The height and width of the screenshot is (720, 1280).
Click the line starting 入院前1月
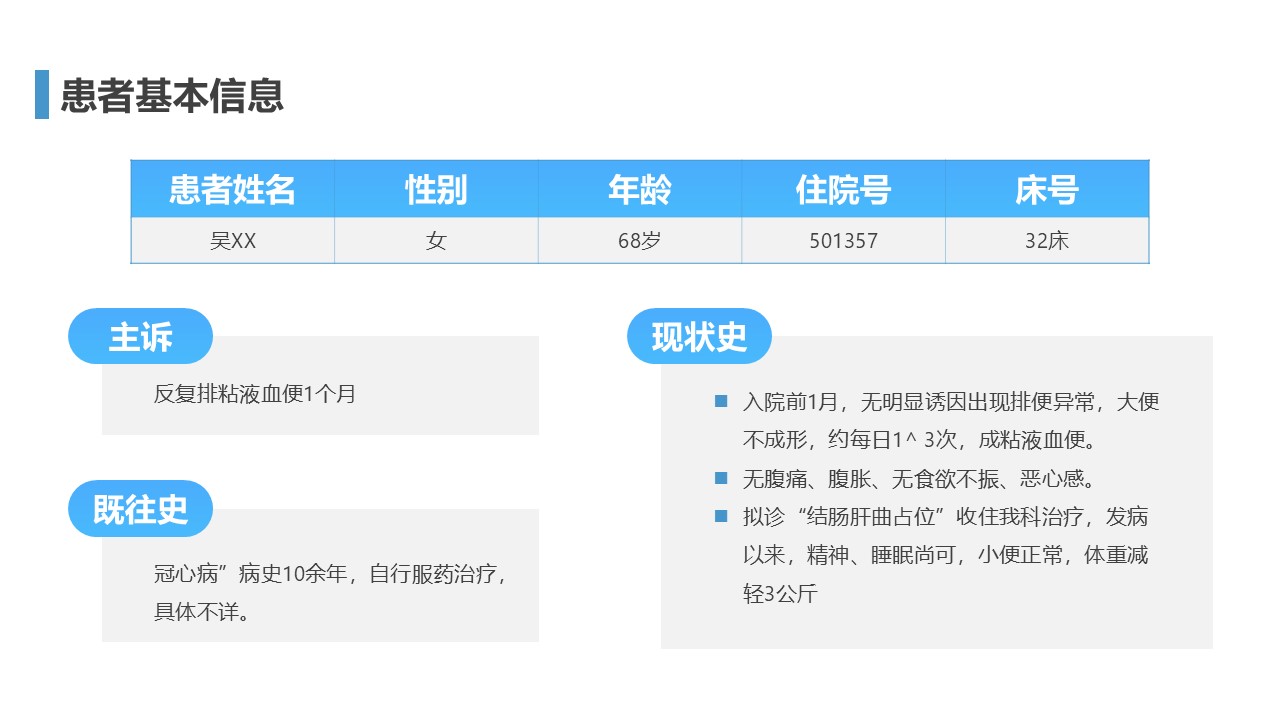tap(951, 402)
